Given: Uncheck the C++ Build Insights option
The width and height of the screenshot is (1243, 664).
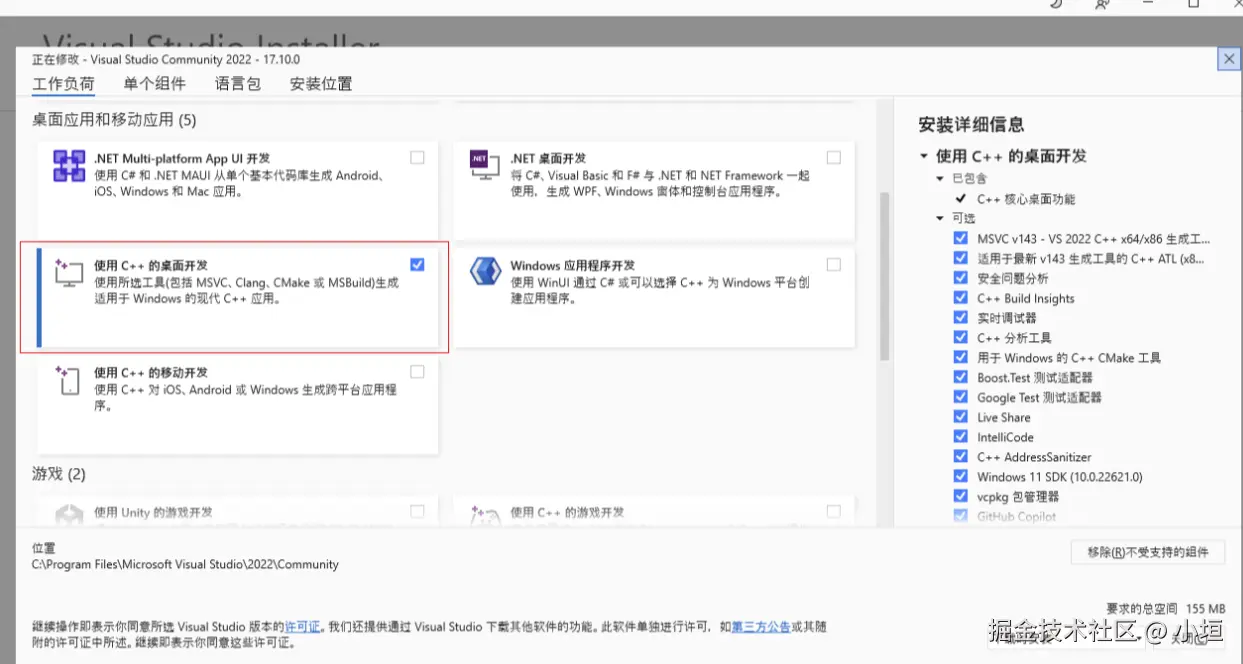Looking at the screenshot, I should pyautogui.click(x=961, y=298).
